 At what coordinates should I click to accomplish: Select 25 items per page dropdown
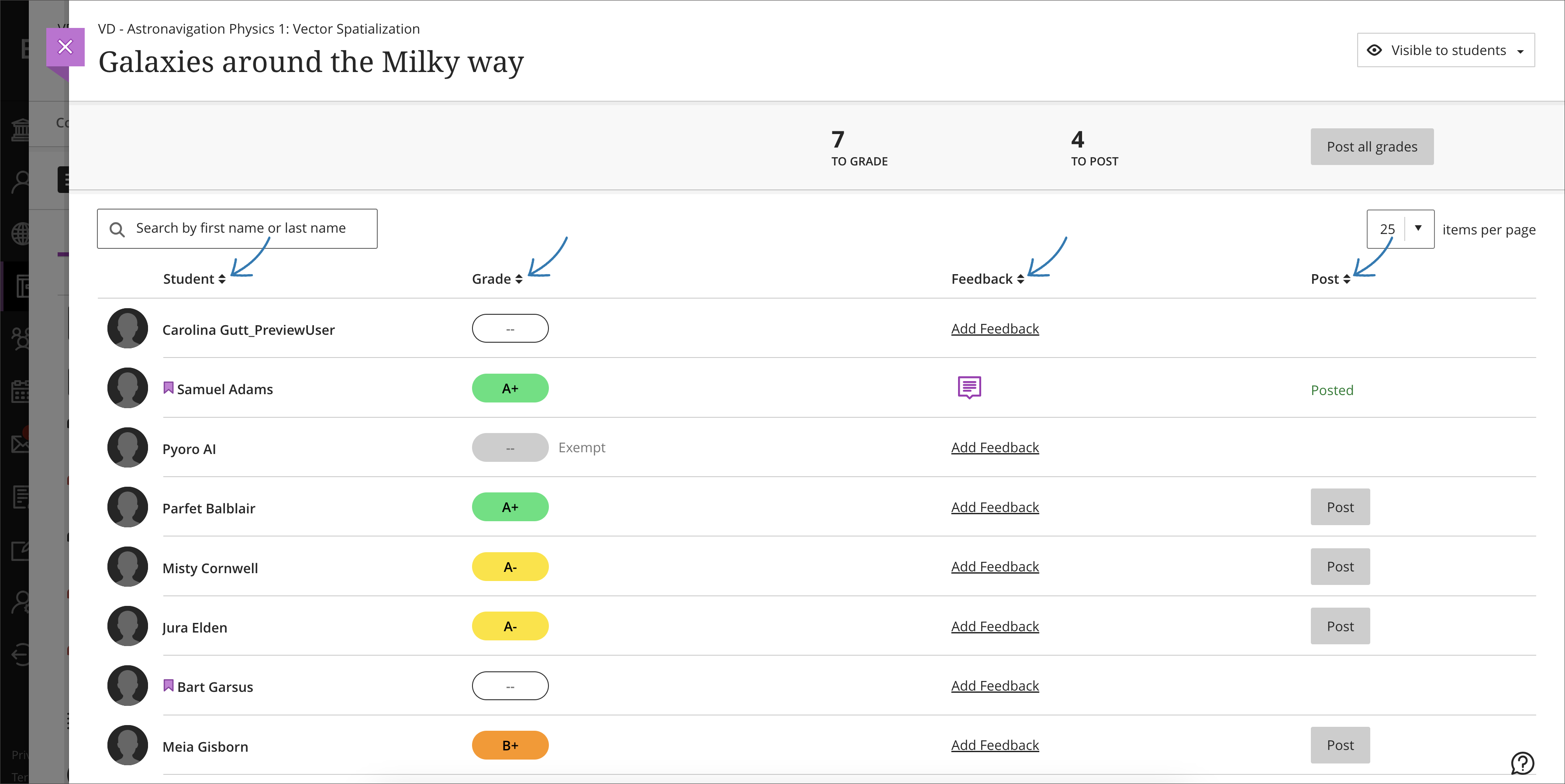coord(1401,228)
